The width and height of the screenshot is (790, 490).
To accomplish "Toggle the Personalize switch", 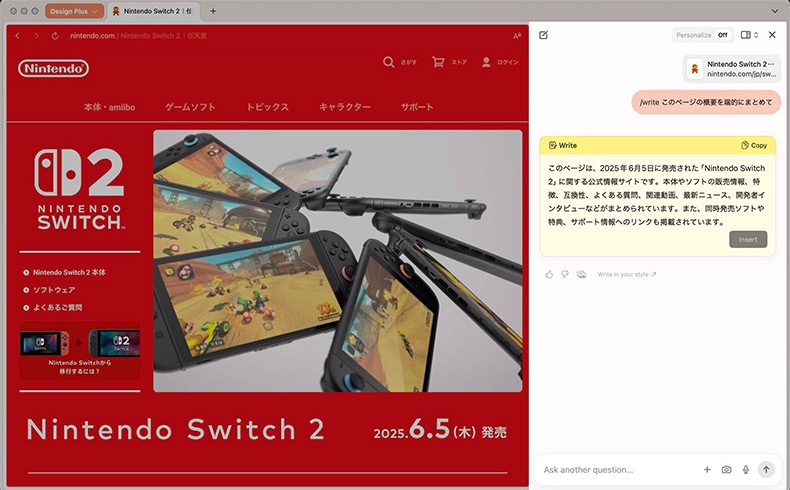I will tap(723, 35).
